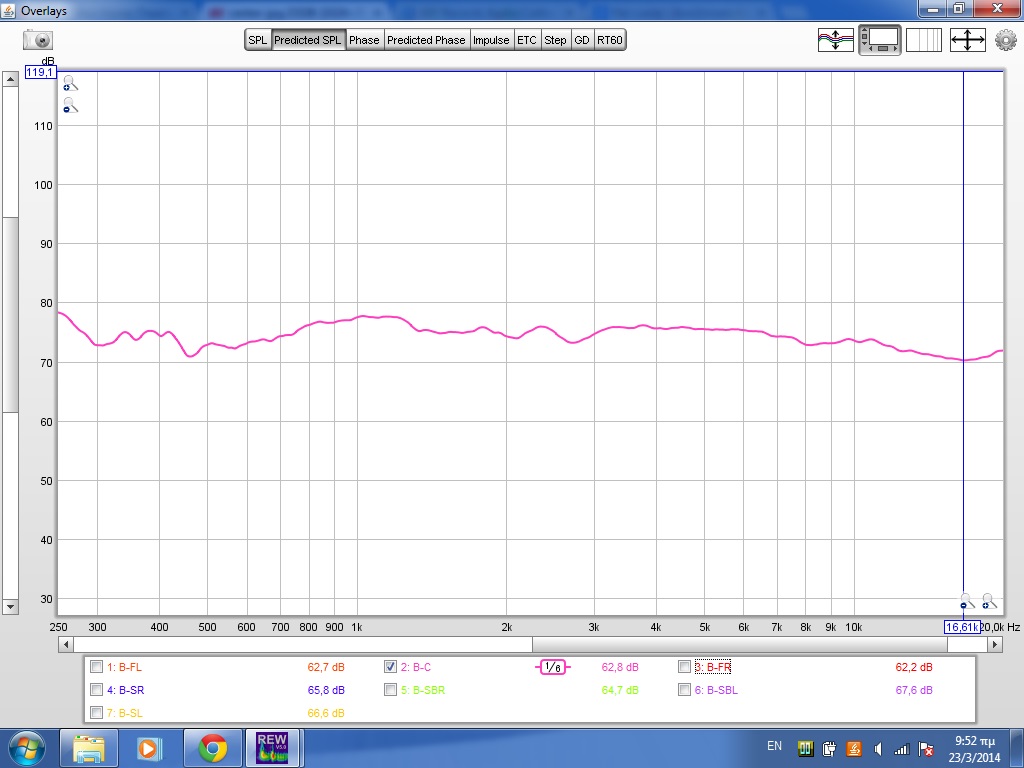The width and height of the screenshot is (1024, 768).
Task: Click the frequency axis grid lines icon
Action: point(924,40)
